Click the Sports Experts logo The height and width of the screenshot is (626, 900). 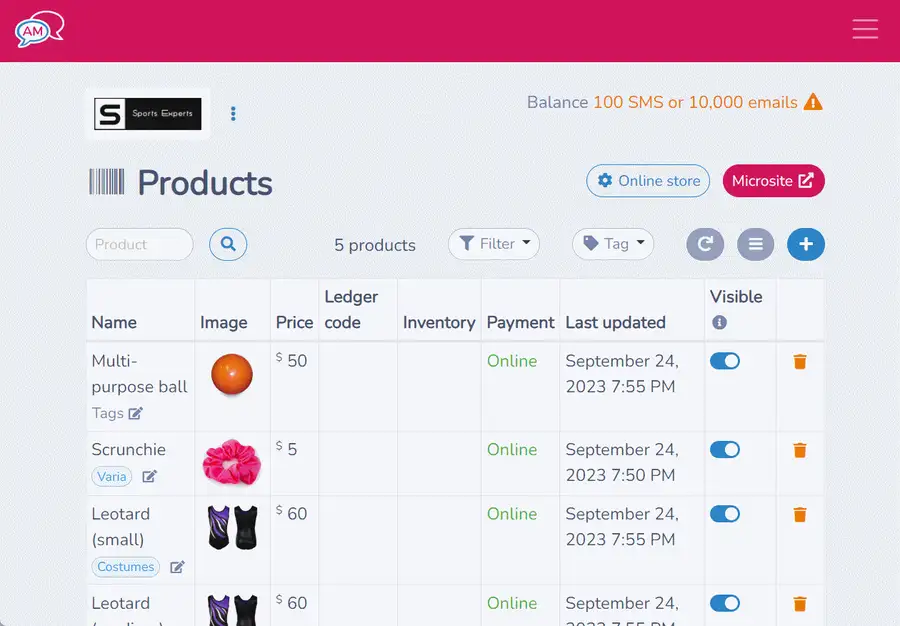click(148, 114)
